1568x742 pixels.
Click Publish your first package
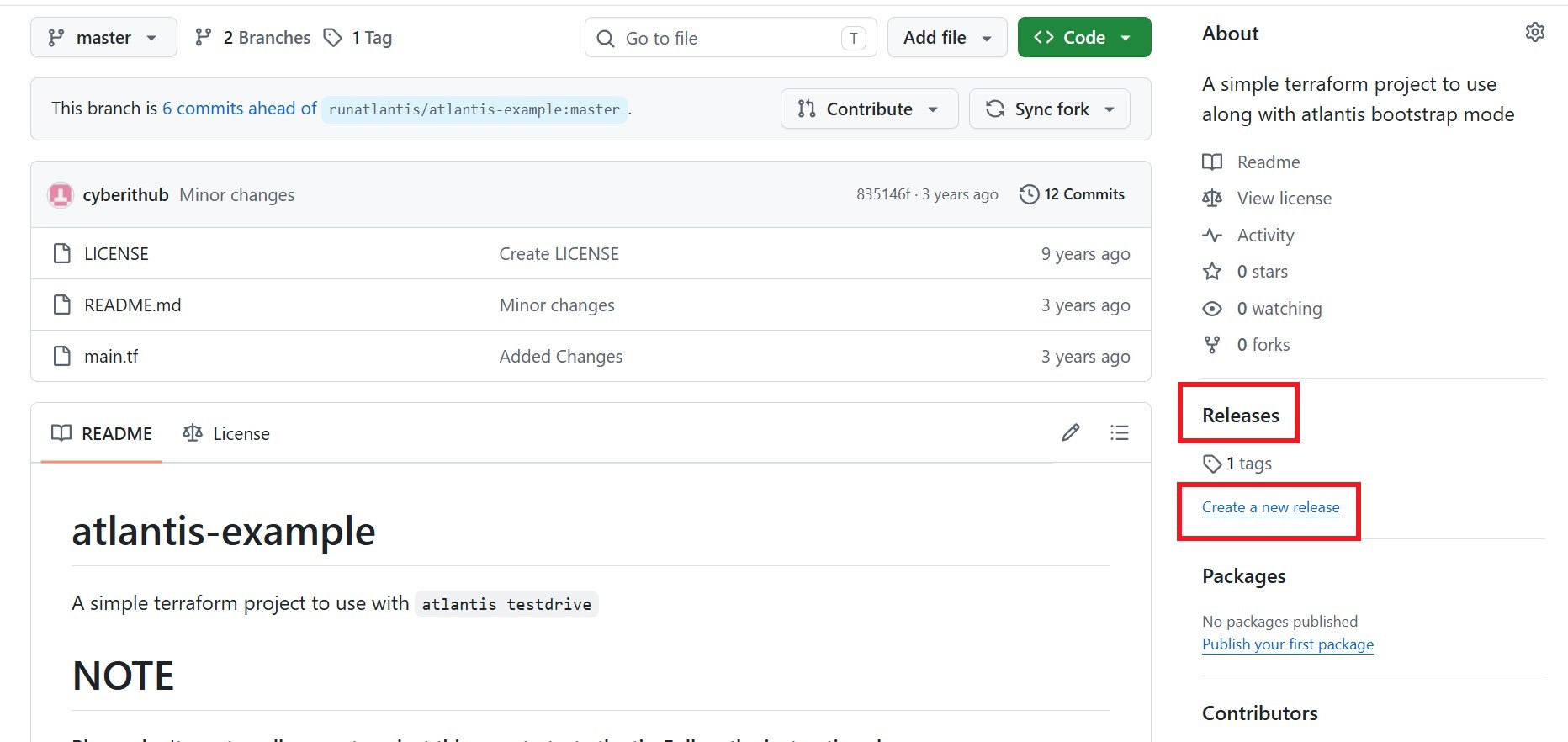pos(1288,644)
